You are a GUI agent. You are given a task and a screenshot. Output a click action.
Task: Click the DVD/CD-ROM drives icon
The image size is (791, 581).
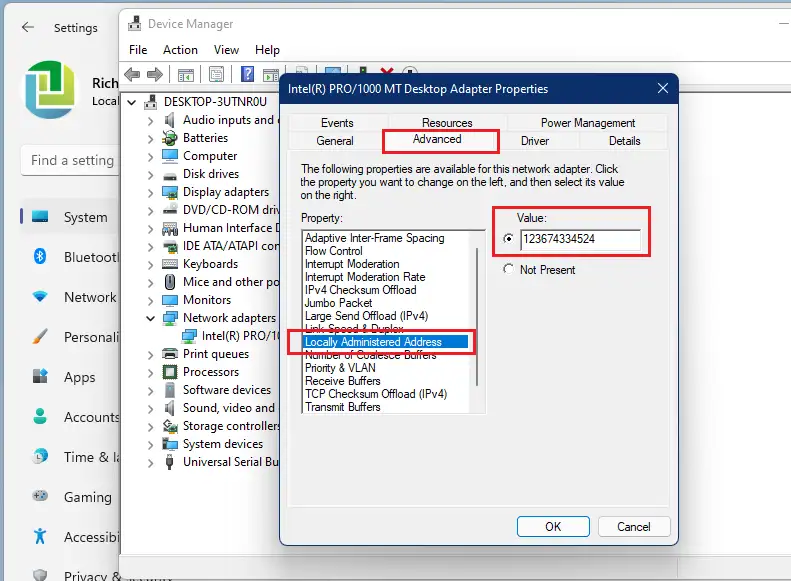170,210
